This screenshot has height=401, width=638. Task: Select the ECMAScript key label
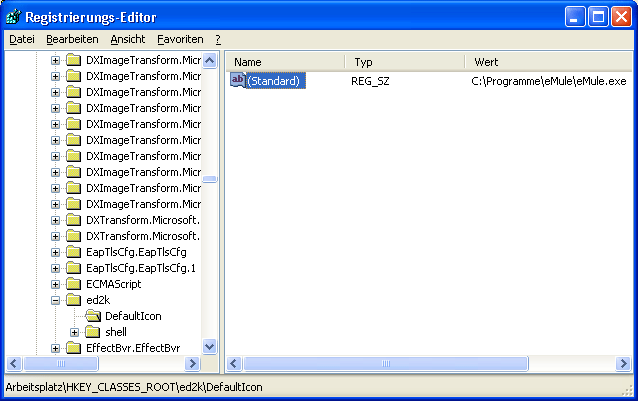[114, 284]
